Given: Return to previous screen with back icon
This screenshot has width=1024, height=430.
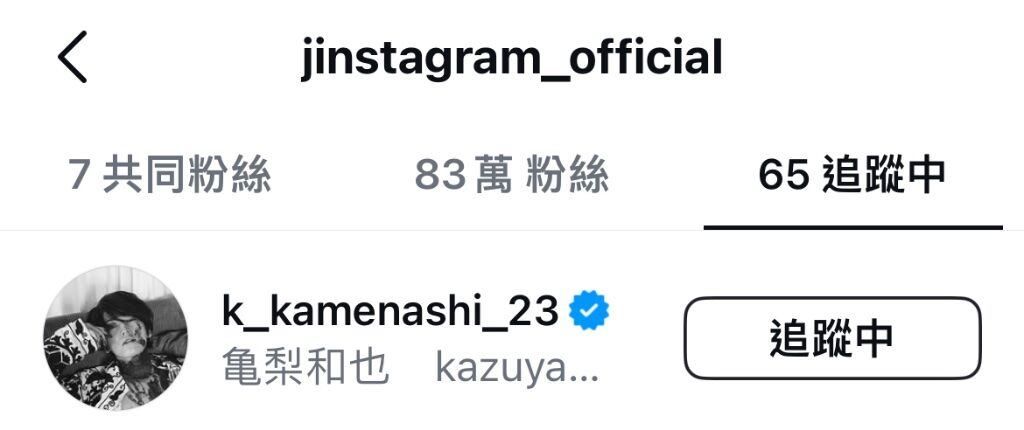Looking at the screenshot, I should coord(72,57).
